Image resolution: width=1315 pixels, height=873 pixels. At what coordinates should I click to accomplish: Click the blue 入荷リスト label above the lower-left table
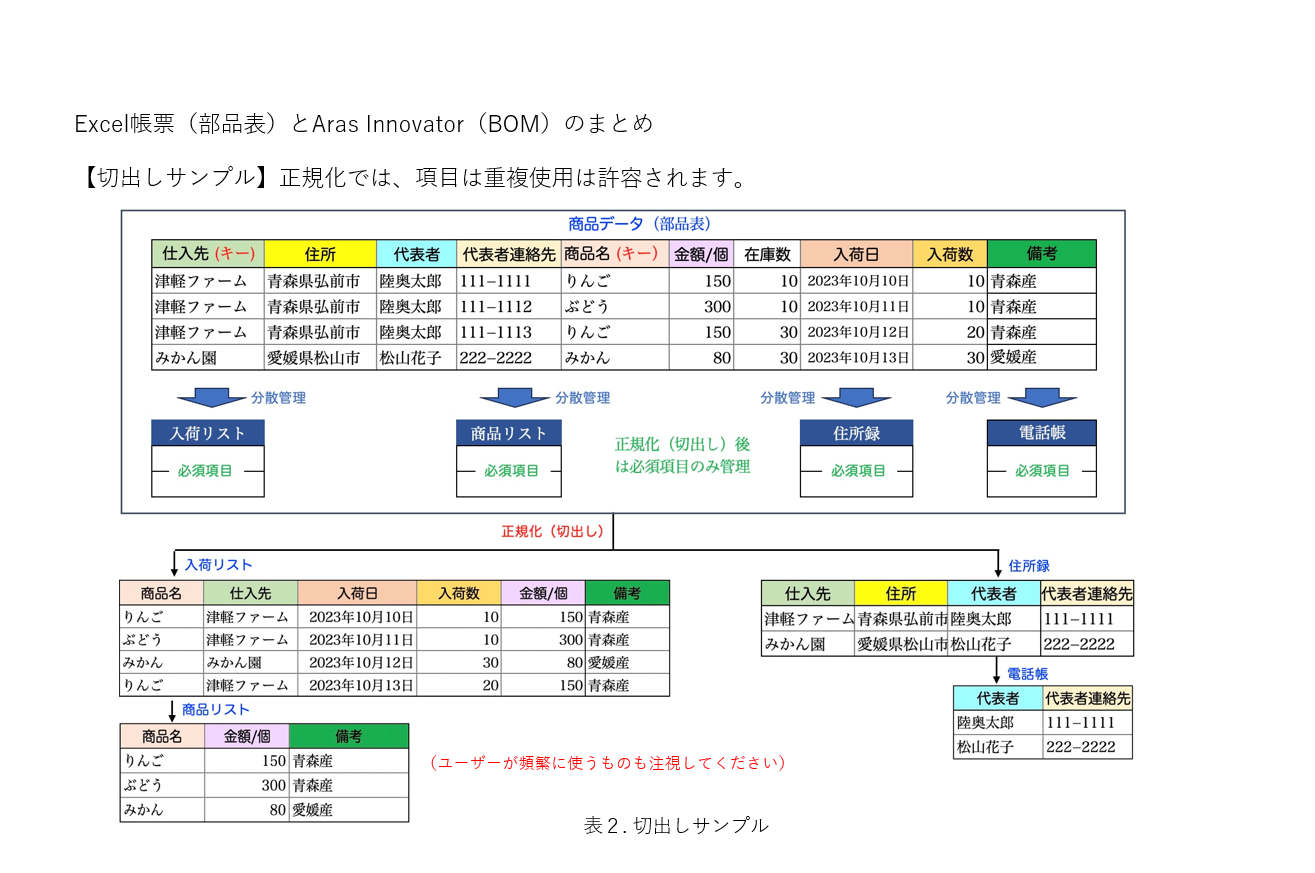click(218, 565)
